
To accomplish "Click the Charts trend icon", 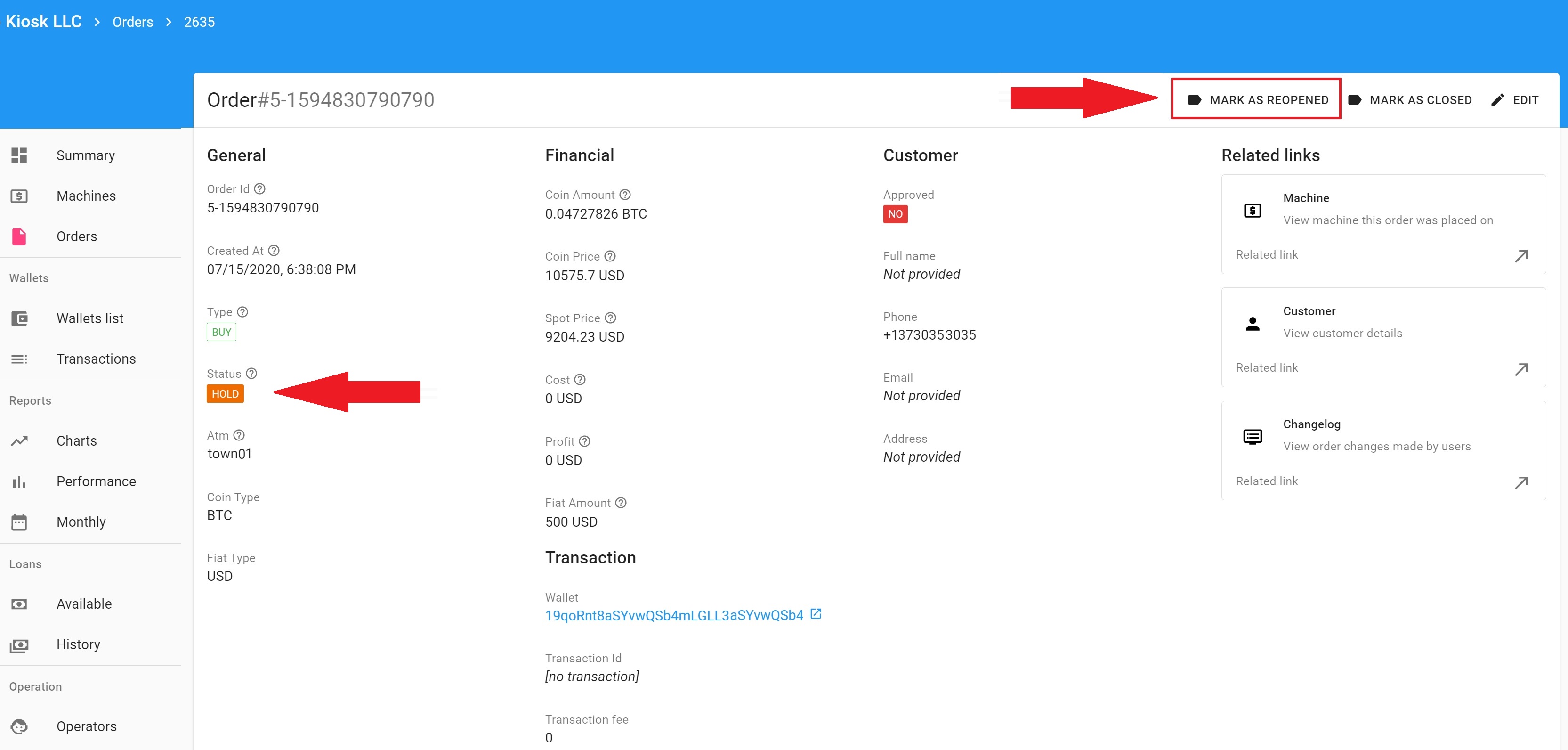I will pyautogui.click(x=19, y=441).
